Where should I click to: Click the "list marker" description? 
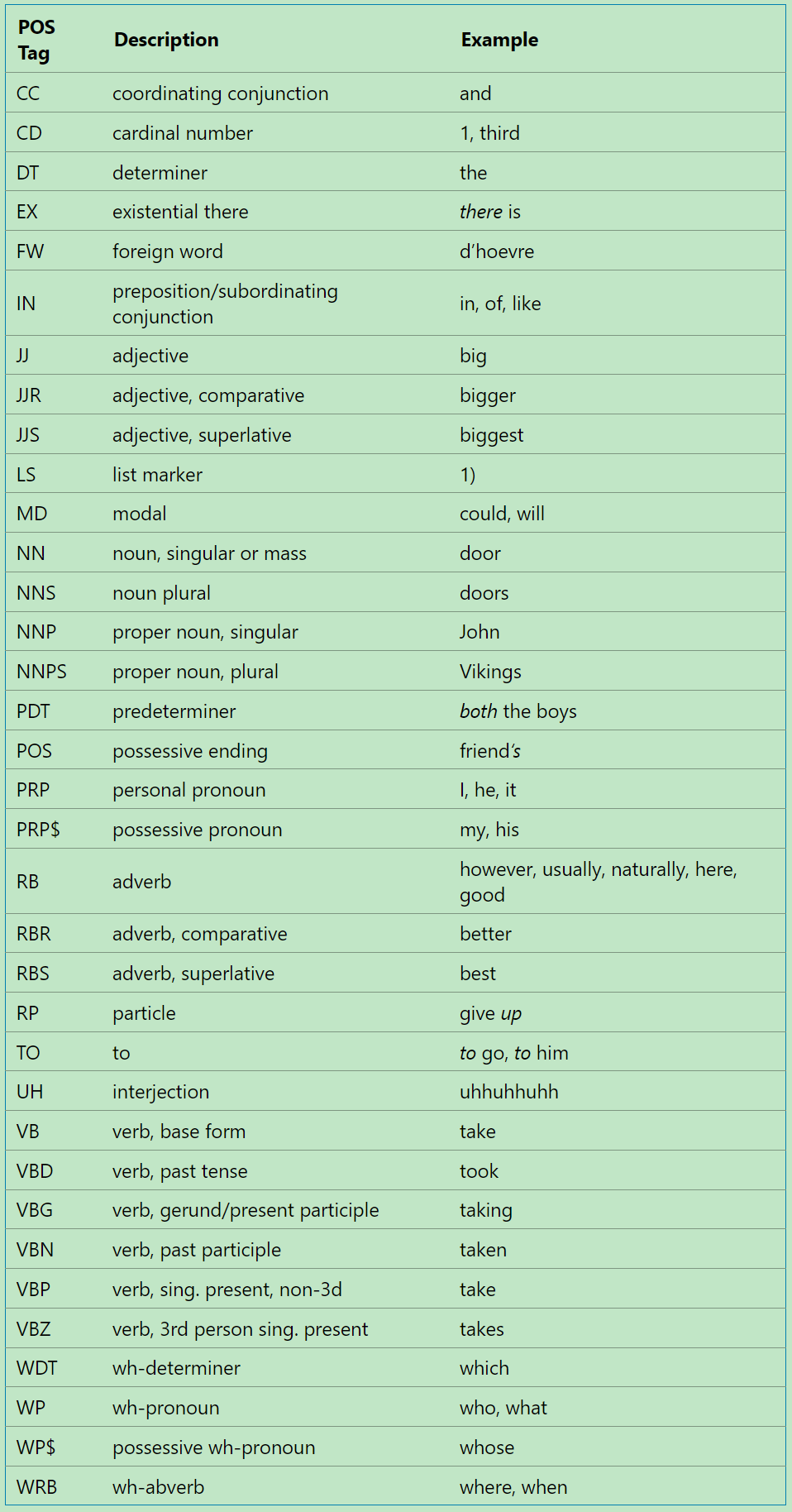pos(157,475)
